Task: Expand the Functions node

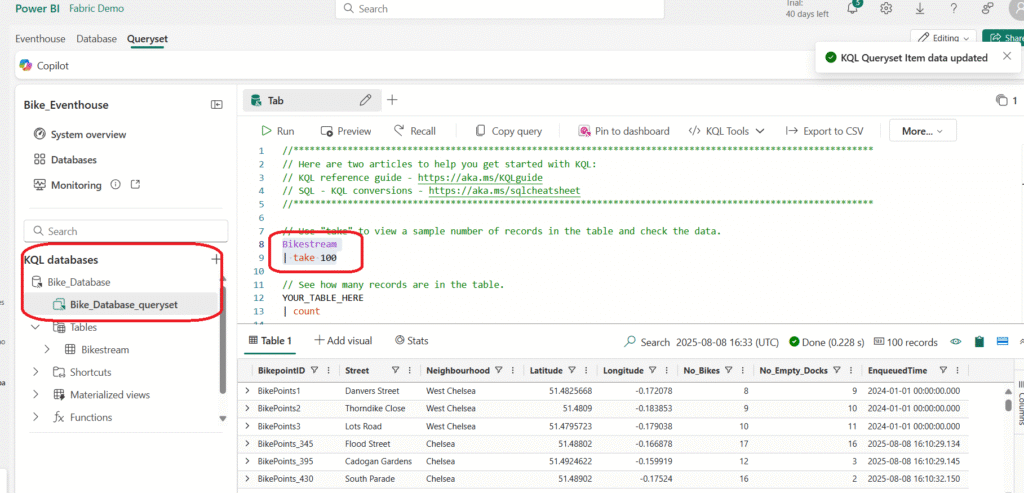Action: (35, 417)
